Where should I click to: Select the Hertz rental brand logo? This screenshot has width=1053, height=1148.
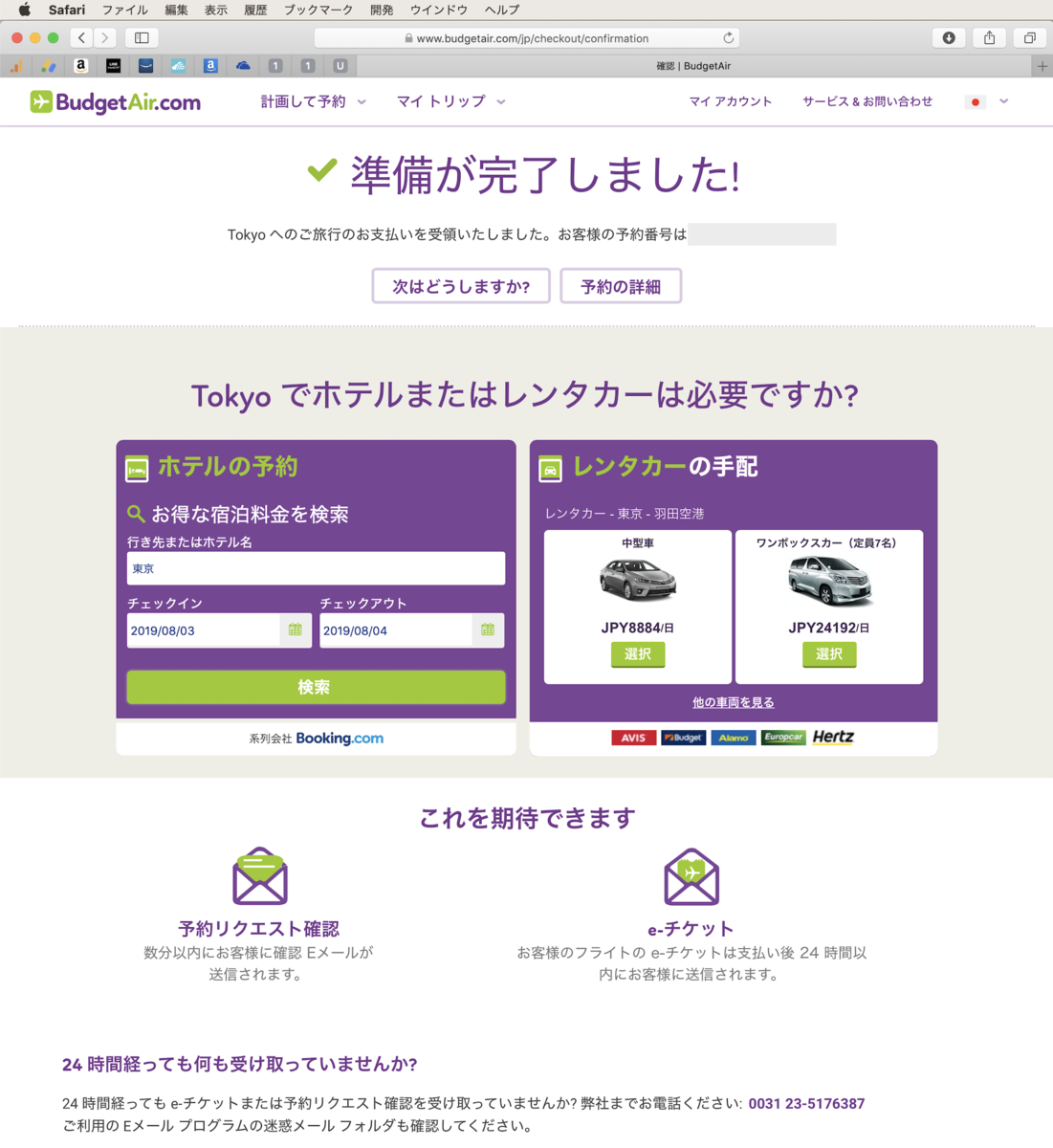[x=833, y=737]
